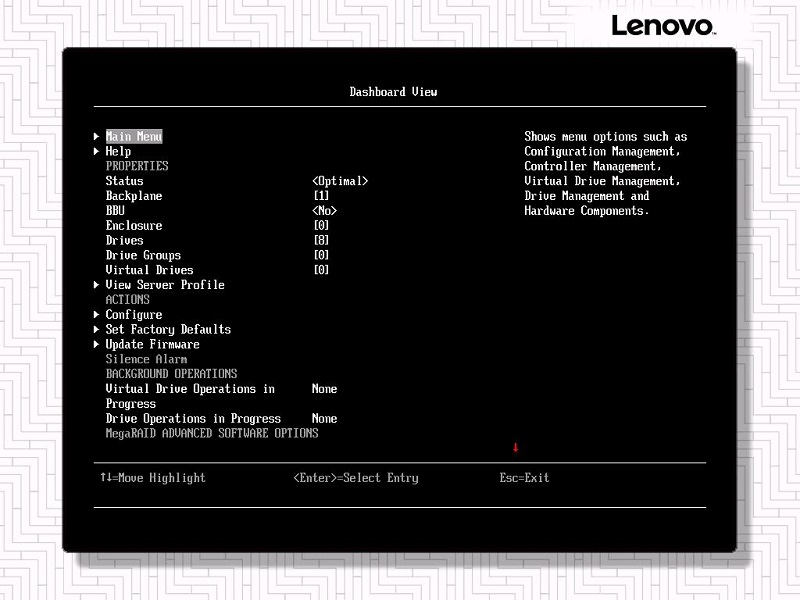Click the red scroll-down arrow indicator
This screenshot has width=800, height=600.
point(516,447)
